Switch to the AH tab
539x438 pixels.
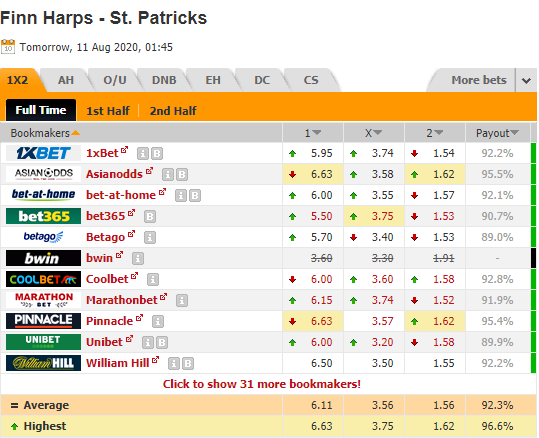pyautogui.click(x=66, y=80)
